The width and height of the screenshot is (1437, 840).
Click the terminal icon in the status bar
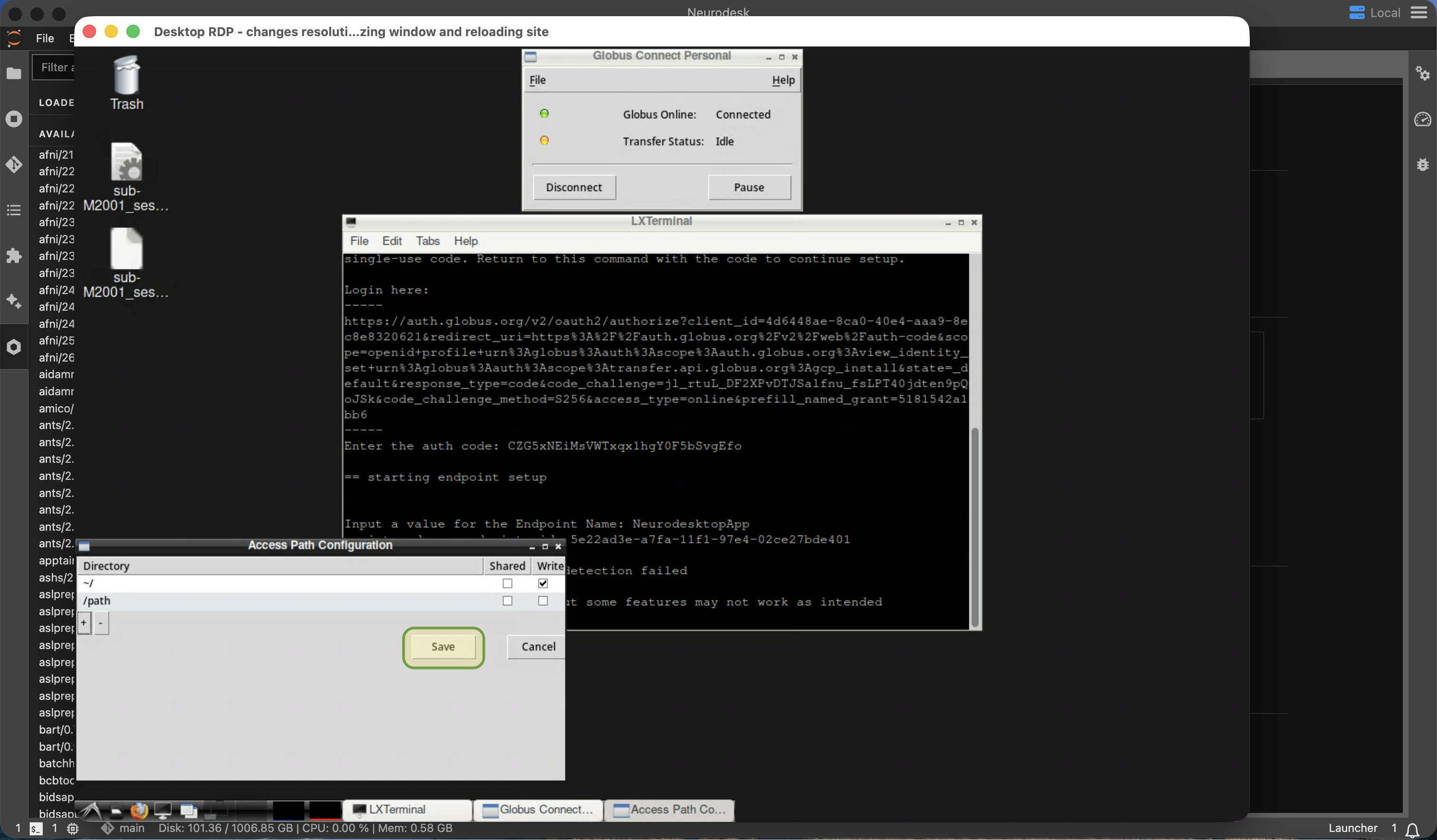(x=36, y=829)
